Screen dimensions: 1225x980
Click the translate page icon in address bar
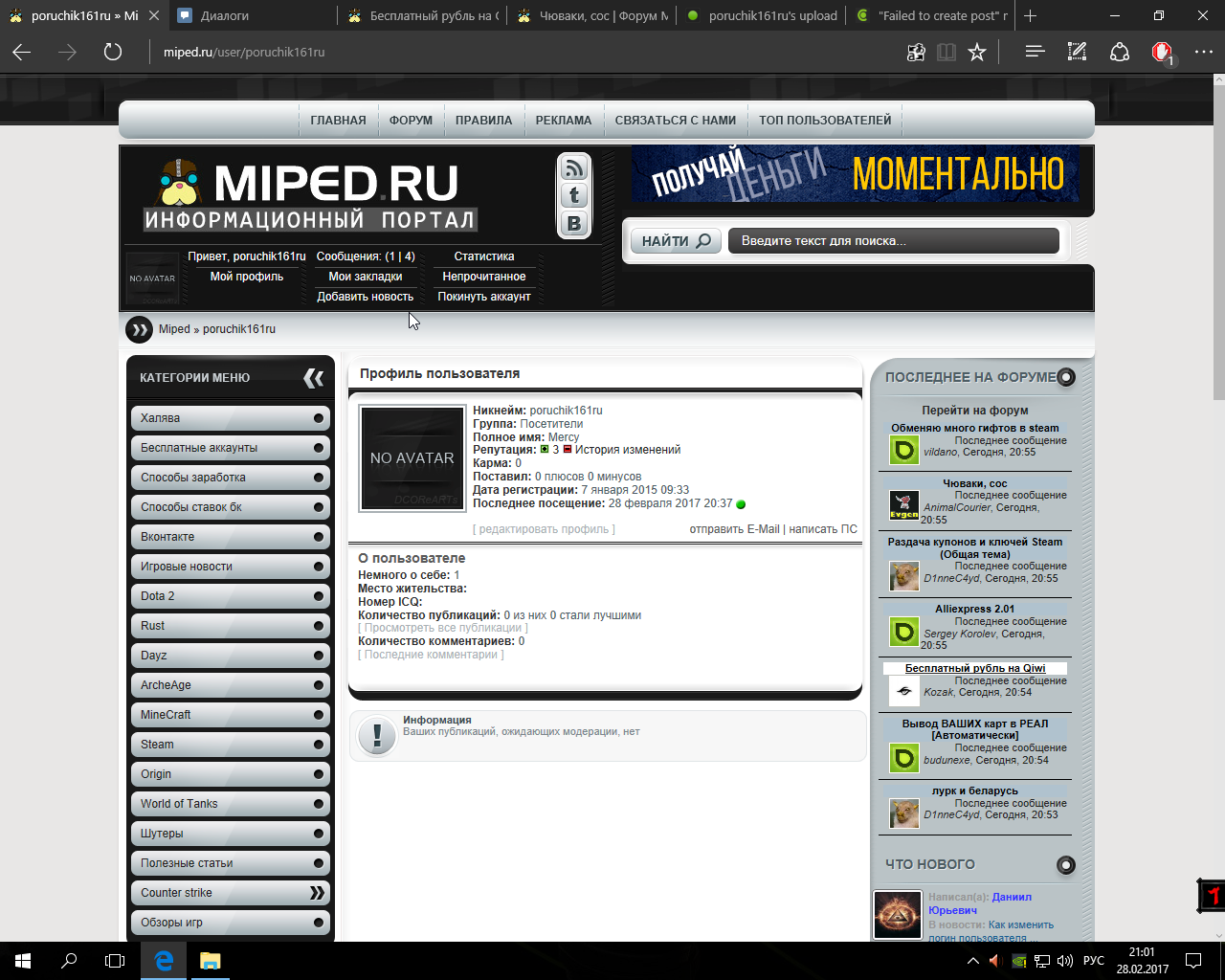[x=916, y=52]
